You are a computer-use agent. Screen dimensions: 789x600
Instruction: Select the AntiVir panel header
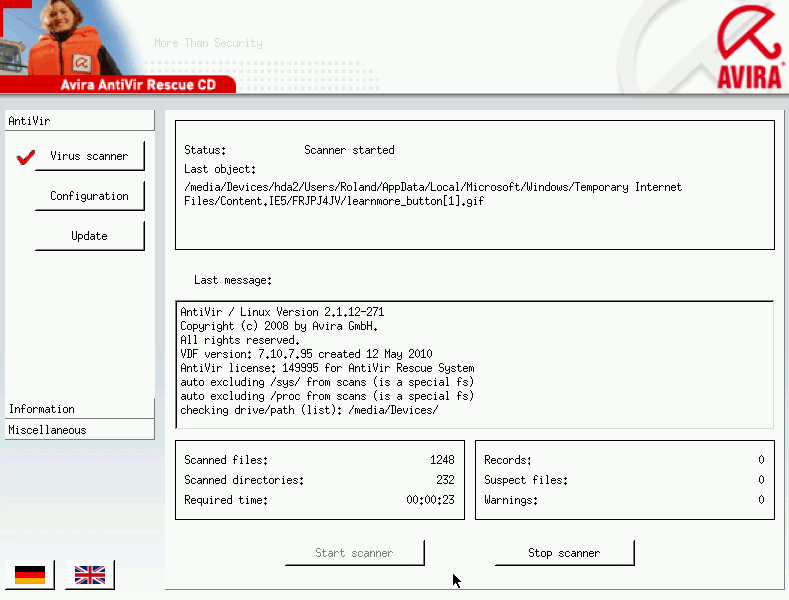click(80, 121)
